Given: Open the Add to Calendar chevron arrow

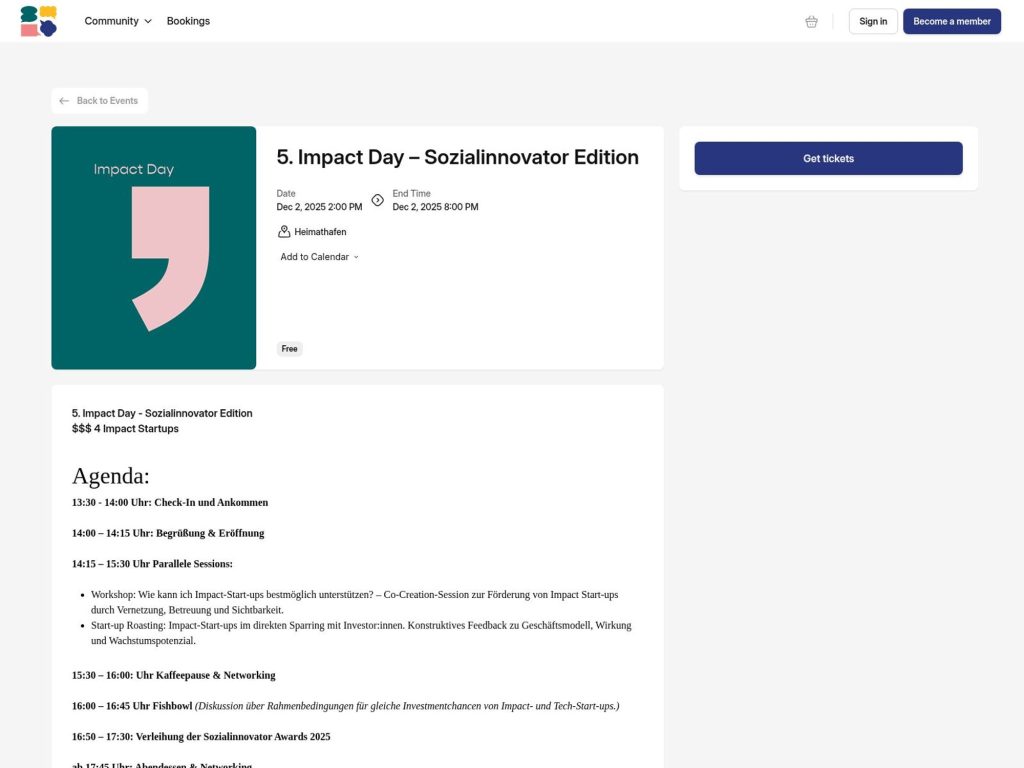Looking at the screenshot, I should pyautogui.click(x=356, y=256).
